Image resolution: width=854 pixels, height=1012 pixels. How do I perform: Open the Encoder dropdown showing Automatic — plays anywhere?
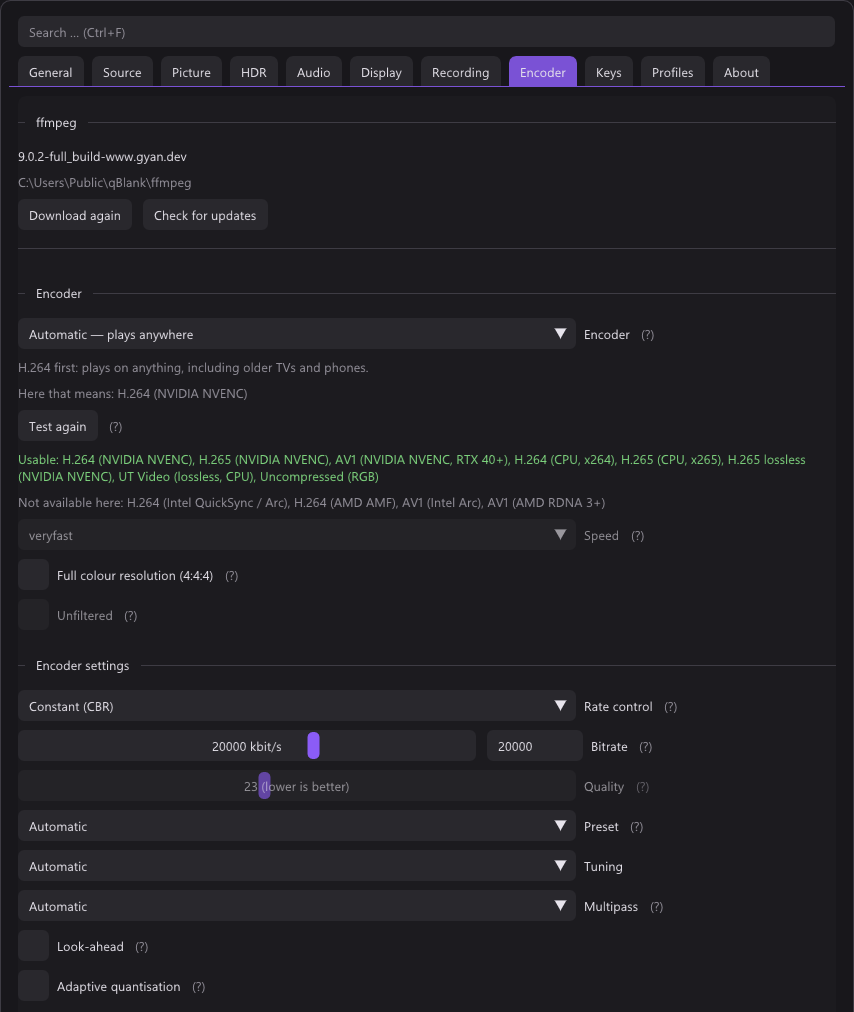[297, 334]
